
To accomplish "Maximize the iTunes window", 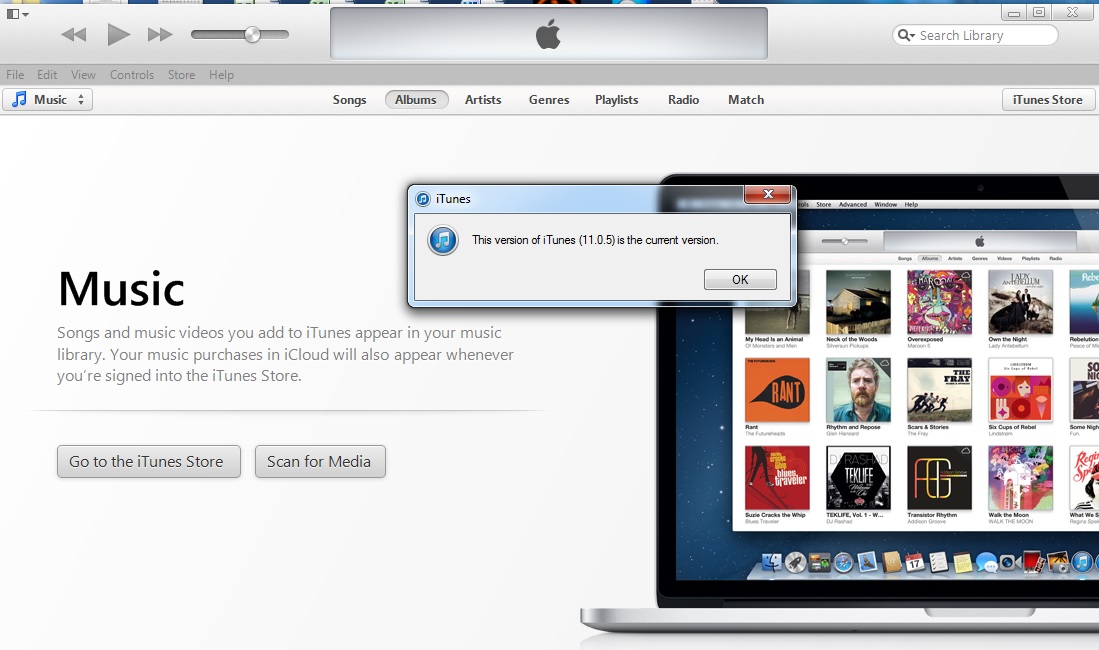I will pyautogui.click(x=1039, y=12).
